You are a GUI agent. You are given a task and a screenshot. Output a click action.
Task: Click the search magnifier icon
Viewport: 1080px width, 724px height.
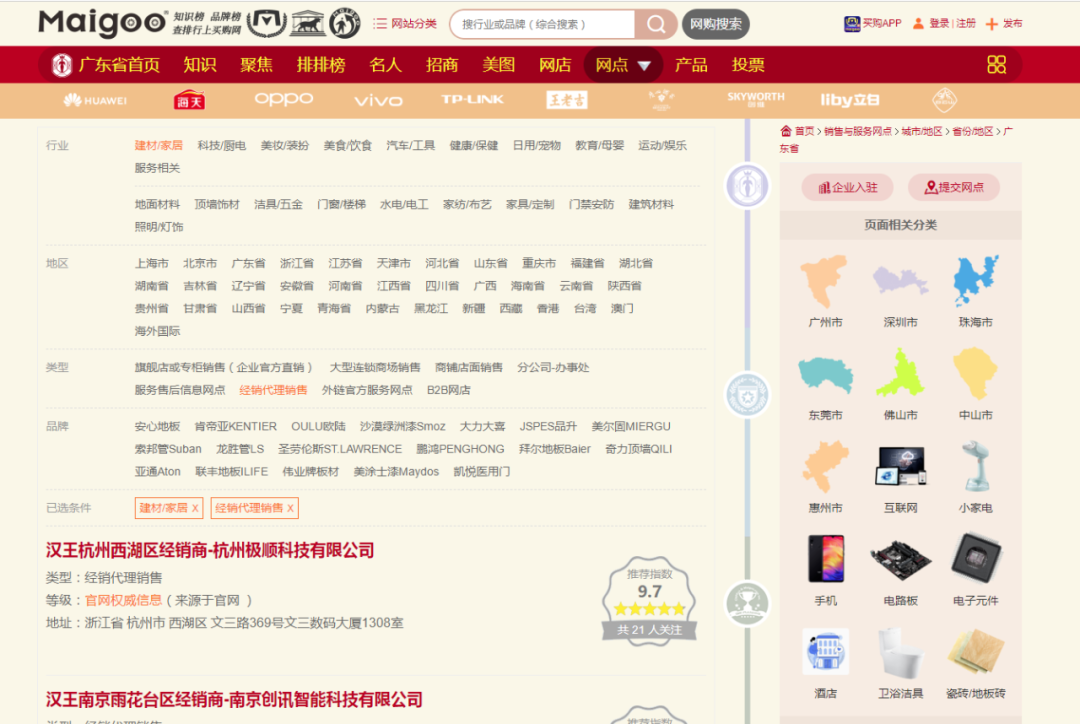pos(655,25)
